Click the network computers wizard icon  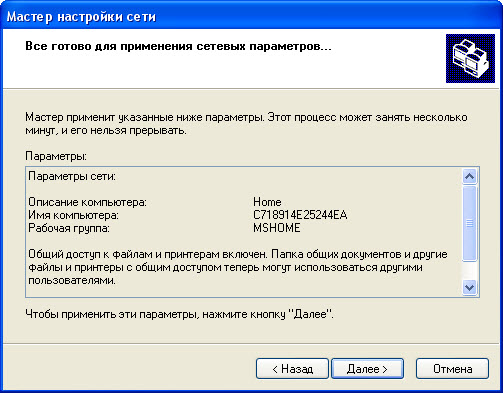[470, 58]
